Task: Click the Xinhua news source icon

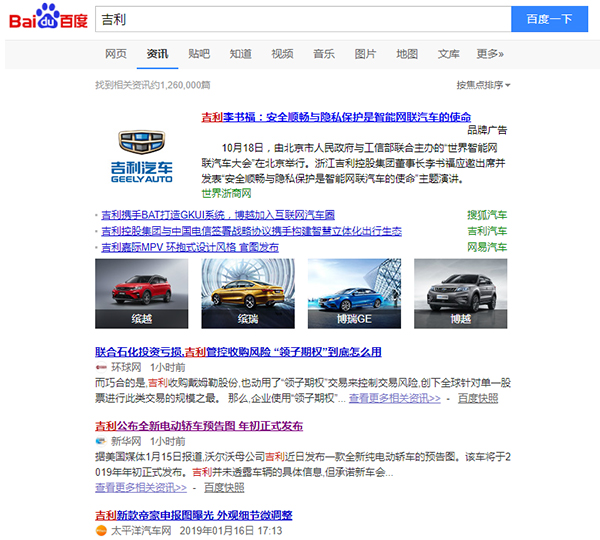Action: point(101,441)
